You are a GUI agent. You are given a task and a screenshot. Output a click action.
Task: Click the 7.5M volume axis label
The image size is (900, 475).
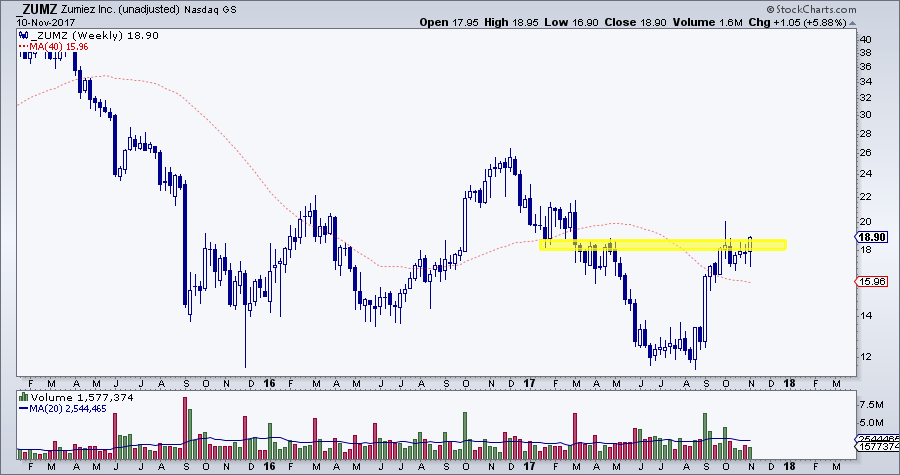pyautogui.click(x=872, y=404)
